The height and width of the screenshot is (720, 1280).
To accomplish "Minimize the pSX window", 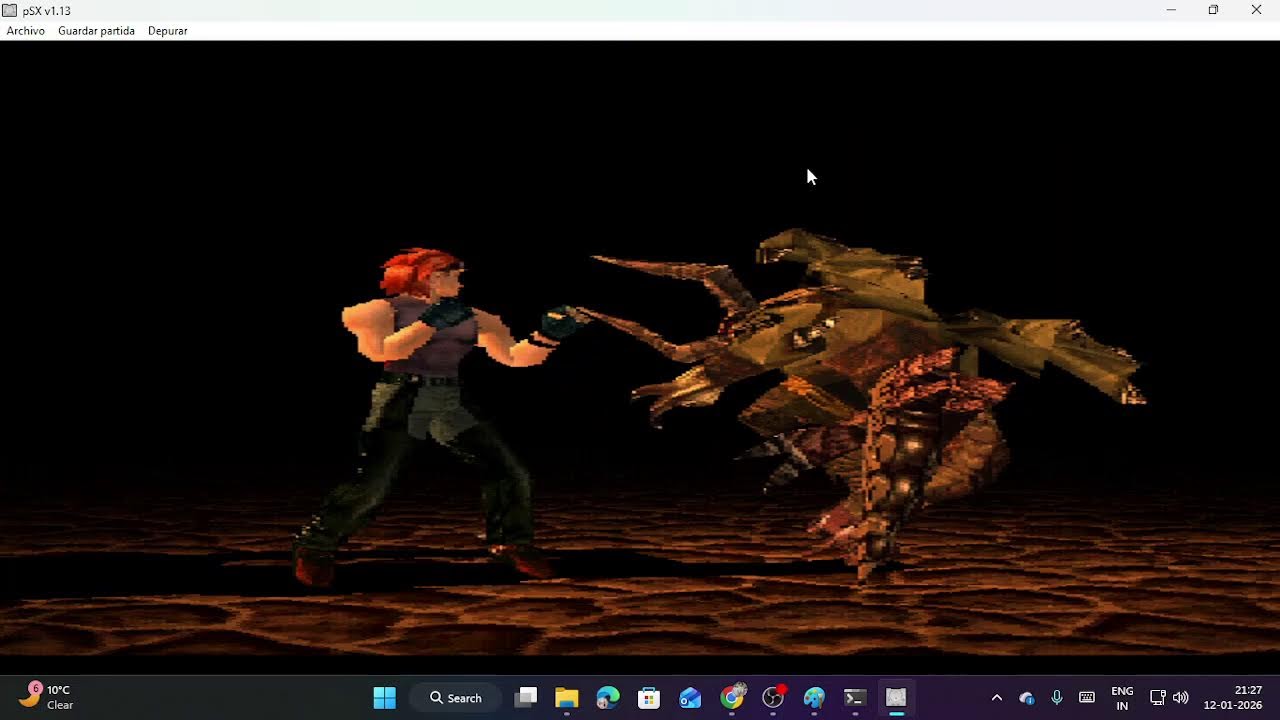I will click(1171, 10).
